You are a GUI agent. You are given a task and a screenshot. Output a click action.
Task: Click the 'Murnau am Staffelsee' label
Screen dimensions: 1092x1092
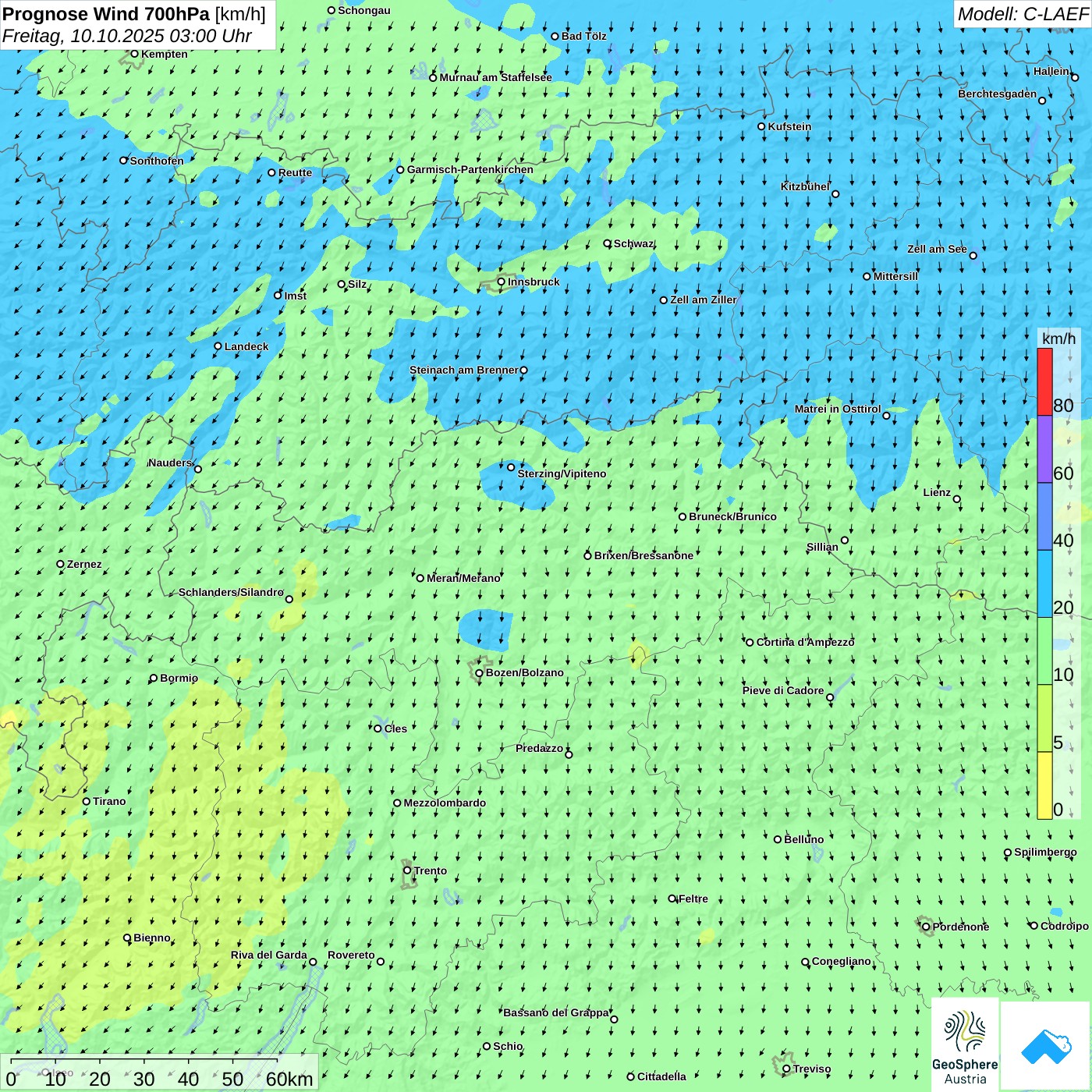(495, 77)
